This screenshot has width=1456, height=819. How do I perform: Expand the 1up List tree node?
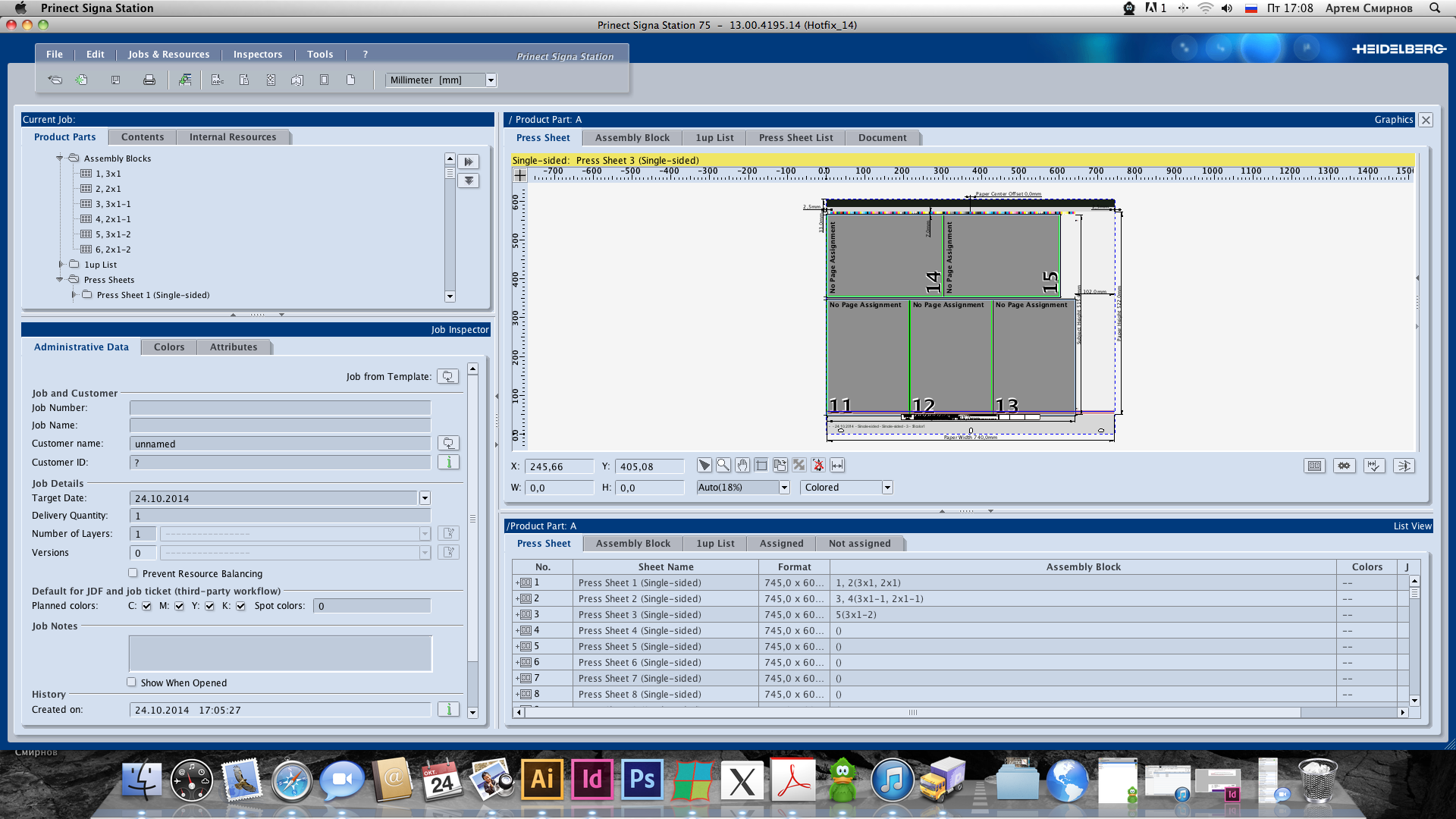click(61, 265)
